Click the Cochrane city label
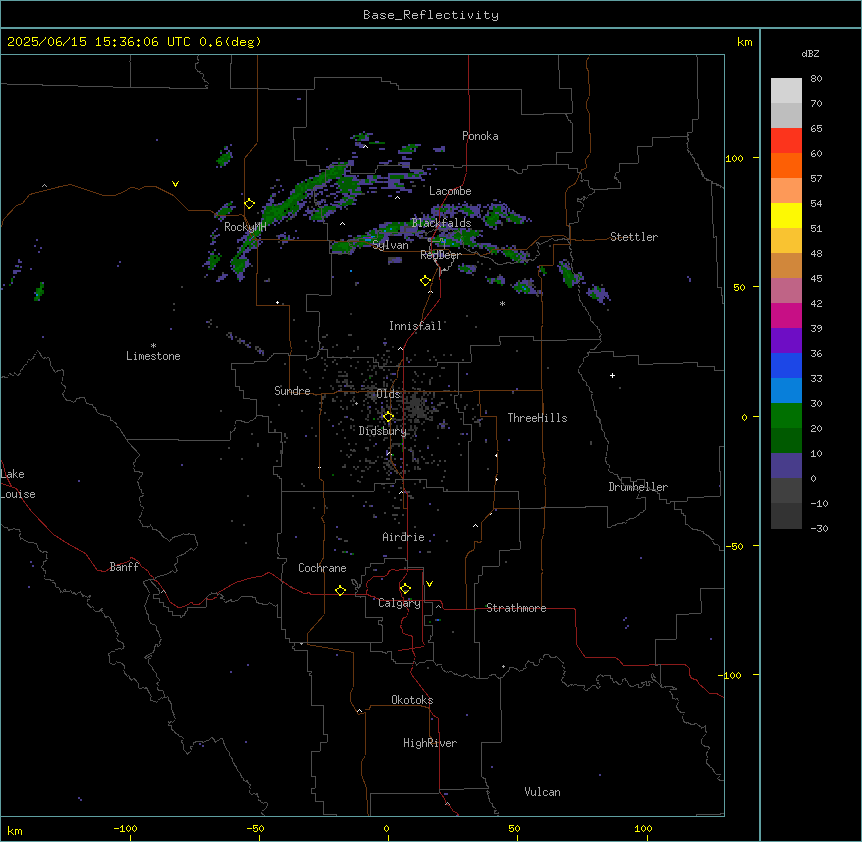The image size is (862, 842). [322, 568]
